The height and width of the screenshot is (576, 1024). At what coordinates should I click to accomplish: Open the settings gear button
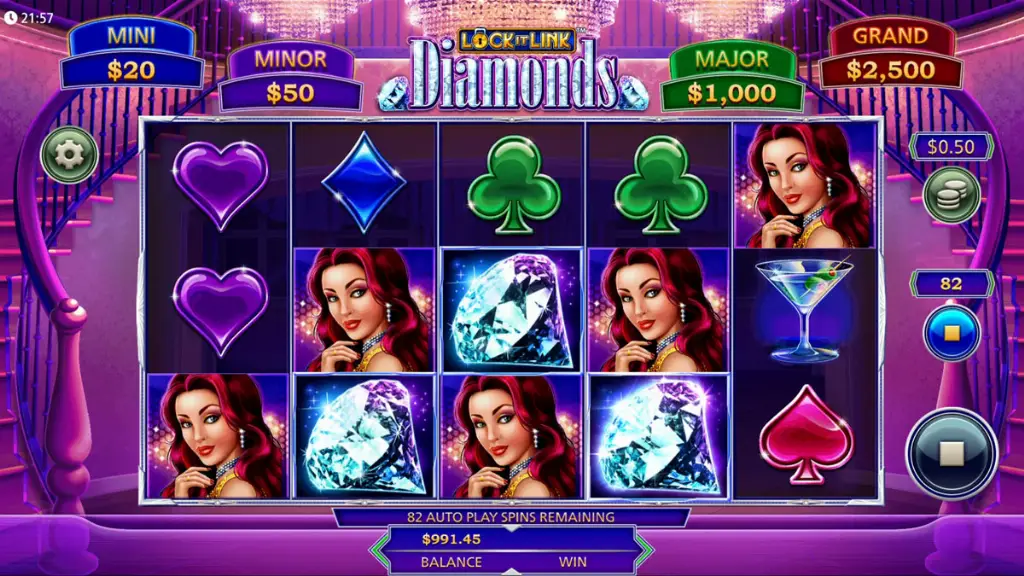pyautogui.click(x=69, y=155)
